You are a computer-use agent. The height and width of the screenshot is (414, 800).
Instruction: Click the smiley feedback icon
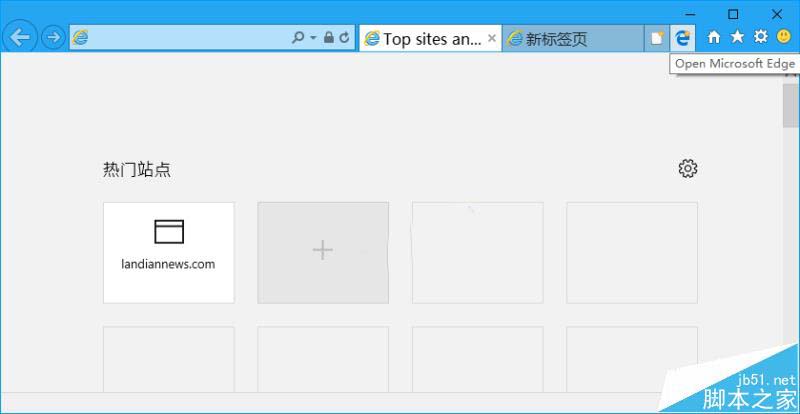pos(783,36)
